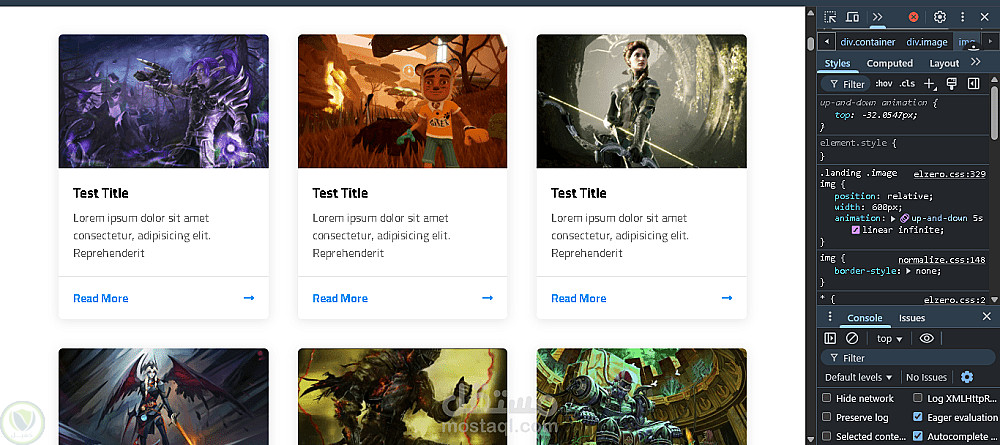
Task: Open the tiger mascot cartoon image
Action: 402,101
